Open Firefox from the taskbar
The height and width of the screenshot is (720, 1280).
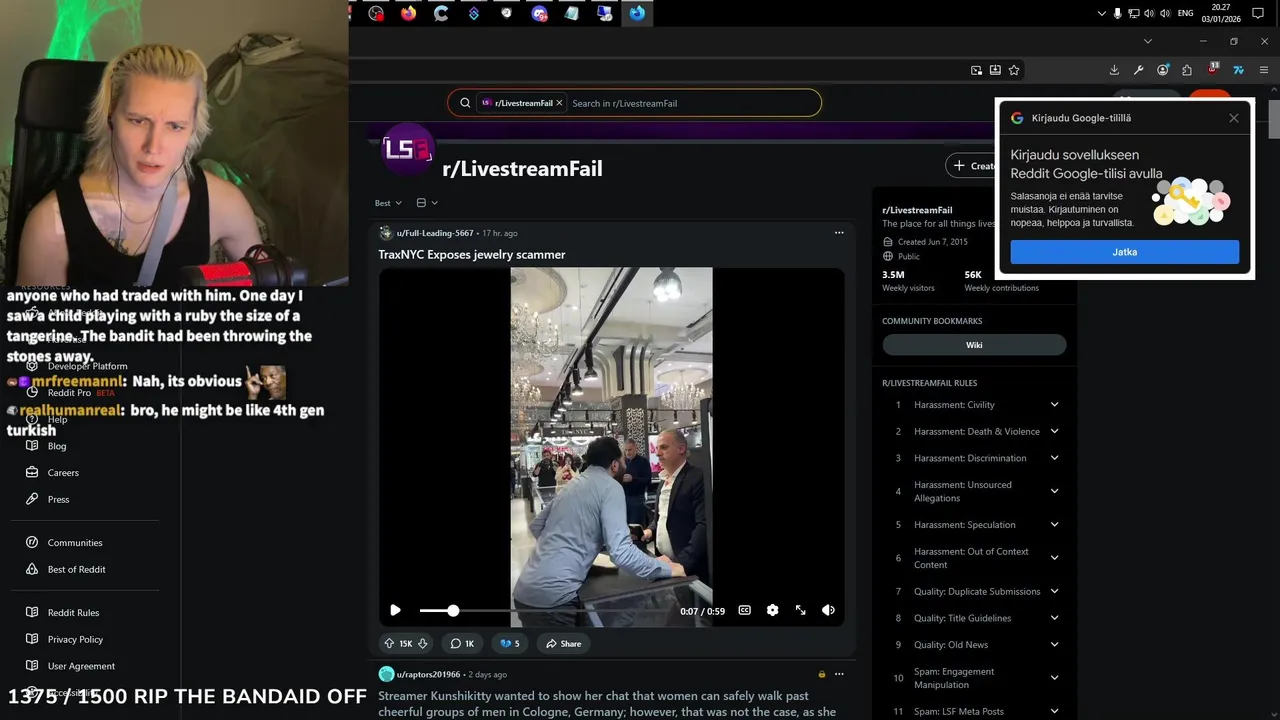coord(408,13)
